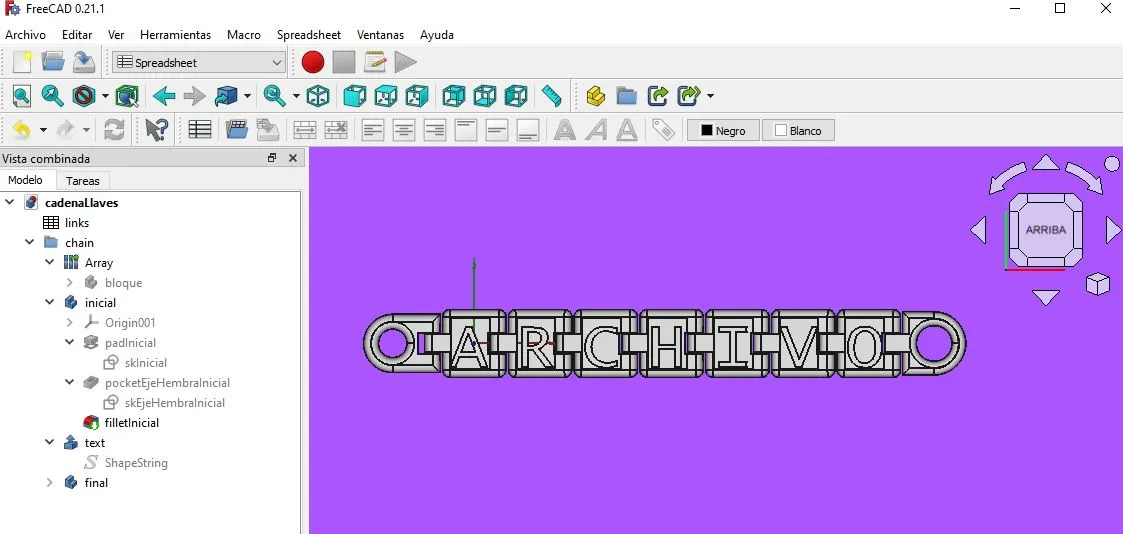Select ShapeString in the tree
Viewport: 1123px width, 534px height.
tap(136, 463)
